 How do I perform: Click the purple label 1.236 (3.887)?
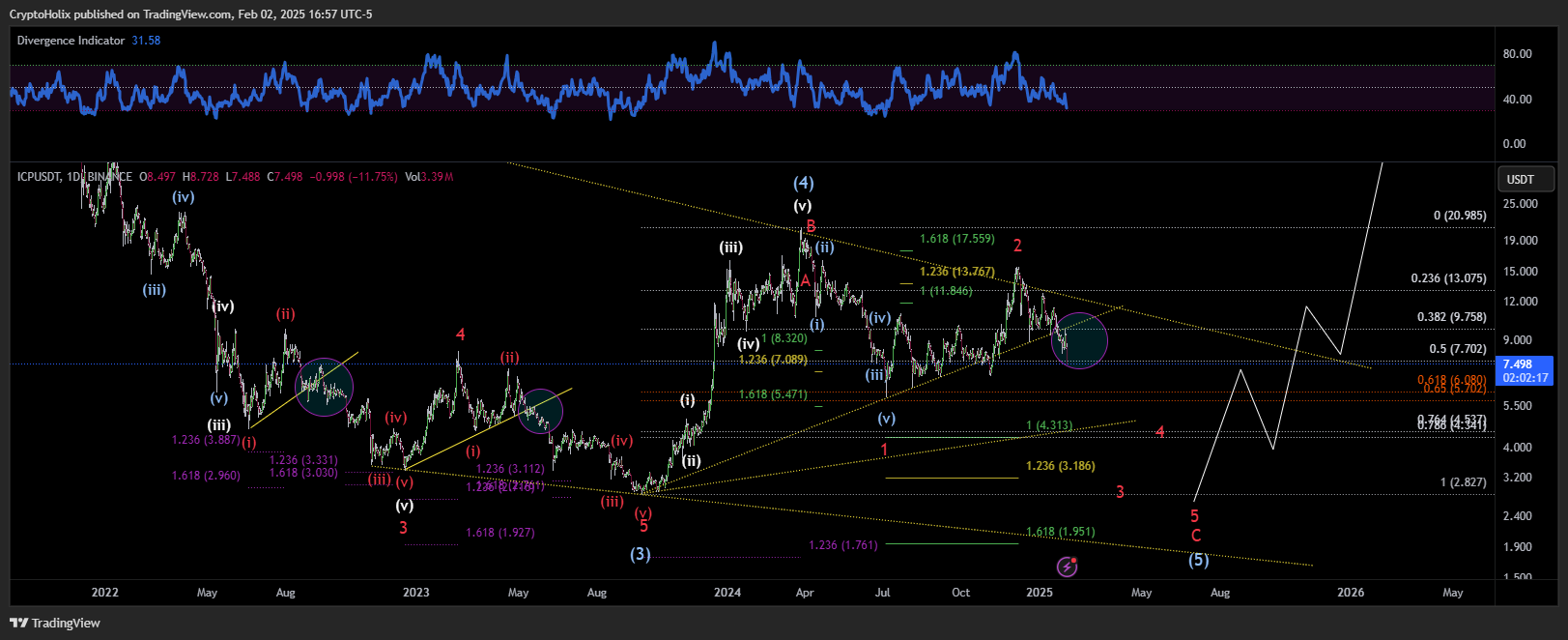pyautogui.click(x=206, y=440)
